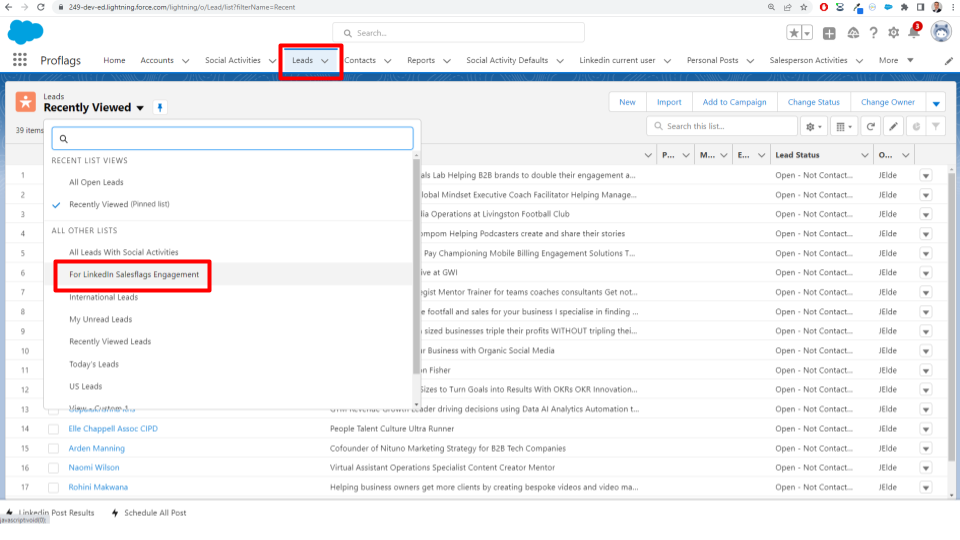The width and height of the screenshot is (960, 540).
Task: Click the Change Status button
Action: click(813, 102)
